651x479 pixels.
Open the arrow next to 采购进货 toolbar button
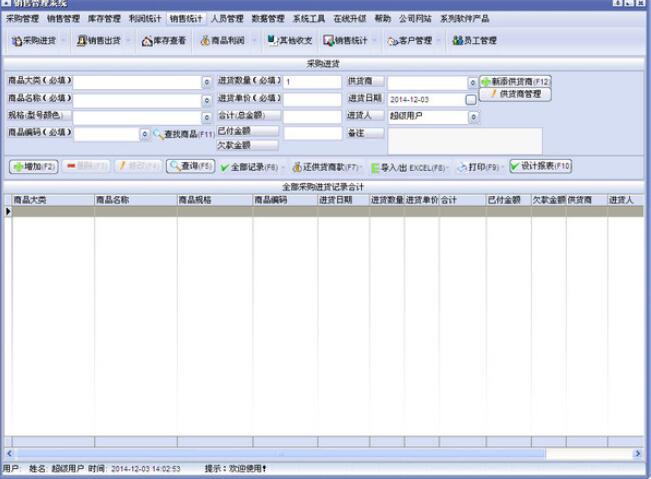pyautogui.click(x=64, y=41)
